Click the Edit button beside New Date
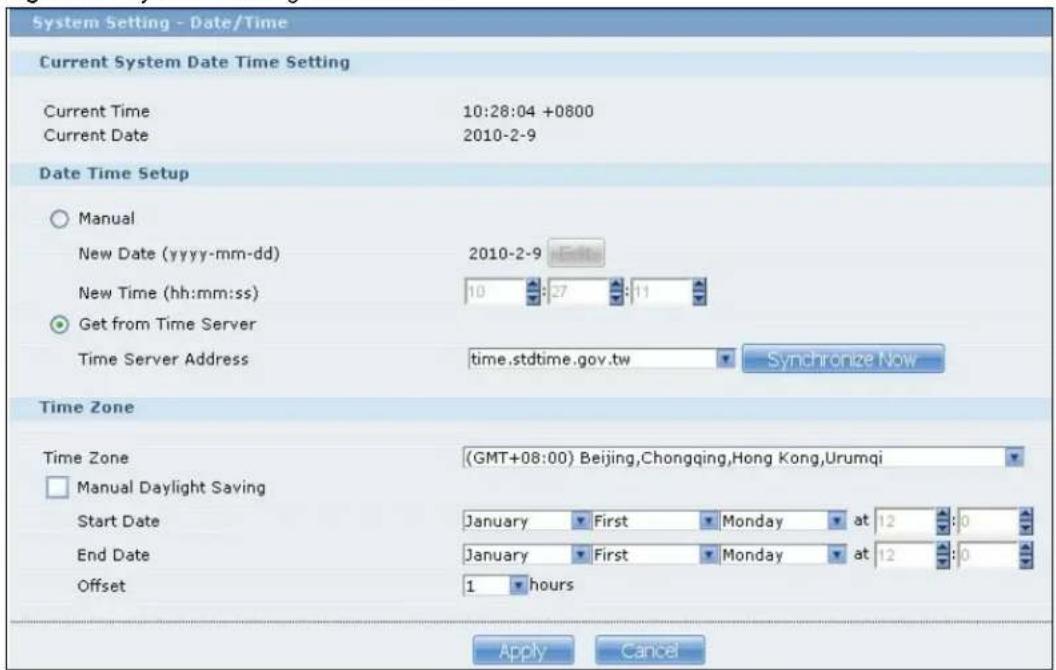The width and height of the screenshot is (1056, 670). tap(576, 253)
